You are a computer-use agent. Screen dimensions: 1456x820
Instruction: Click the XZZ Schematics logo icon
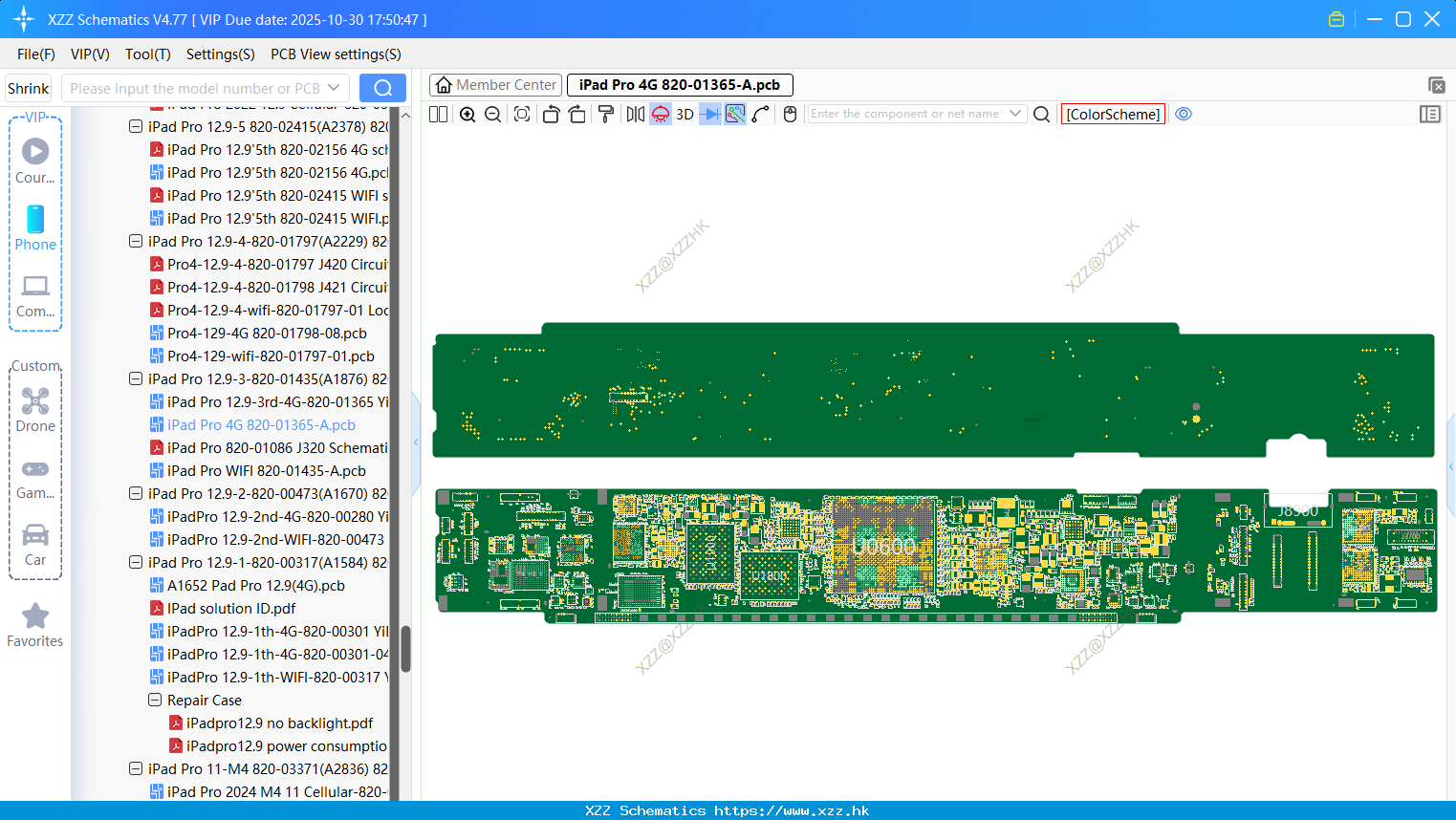click(x=24, y=19)
